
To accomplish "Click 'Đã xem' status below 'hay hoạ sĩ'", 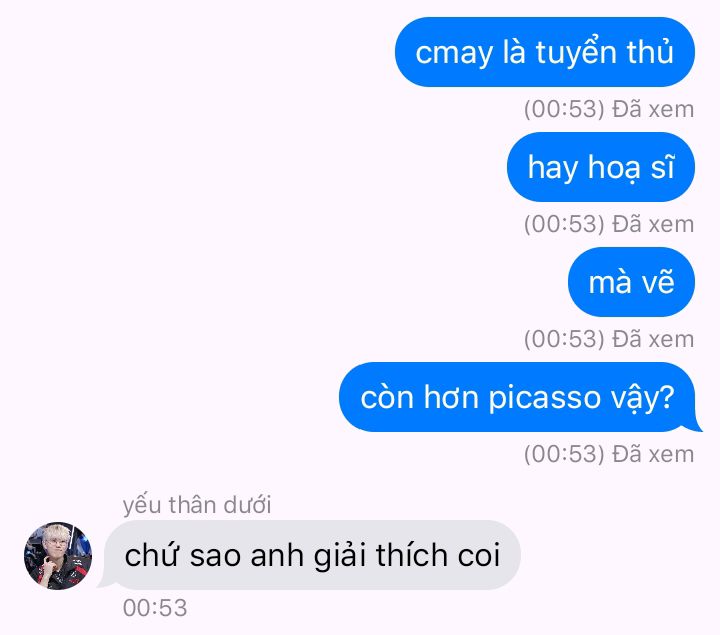I will click(x=653, y=224).
